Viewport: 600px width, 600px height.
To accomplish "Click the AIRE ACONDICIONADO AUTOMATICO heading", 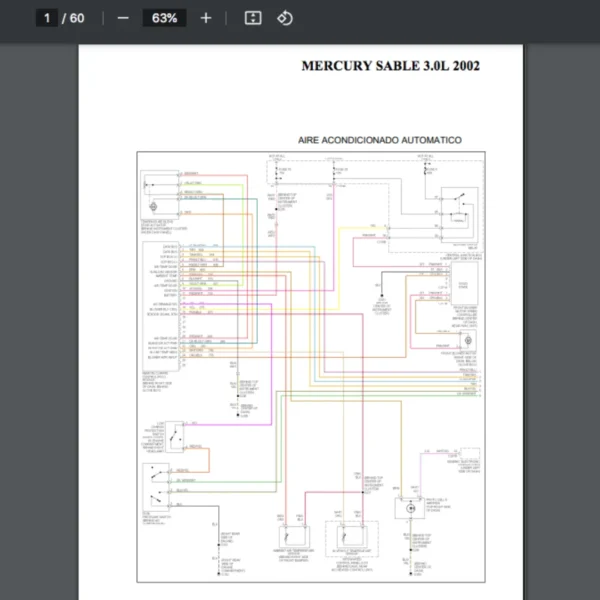I will click(x=379, y=140).
